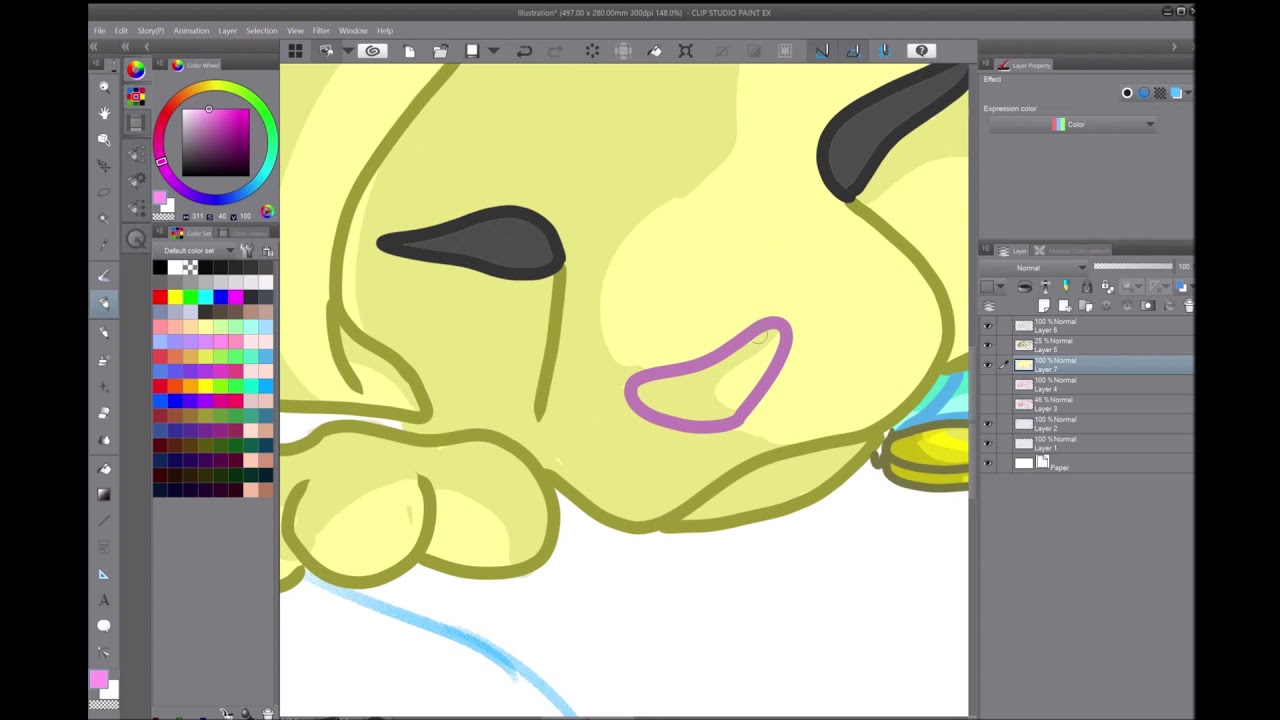Switch to Material tab in Layer panel
Screen dimensions: 1280x720
tap(1070, 250)
